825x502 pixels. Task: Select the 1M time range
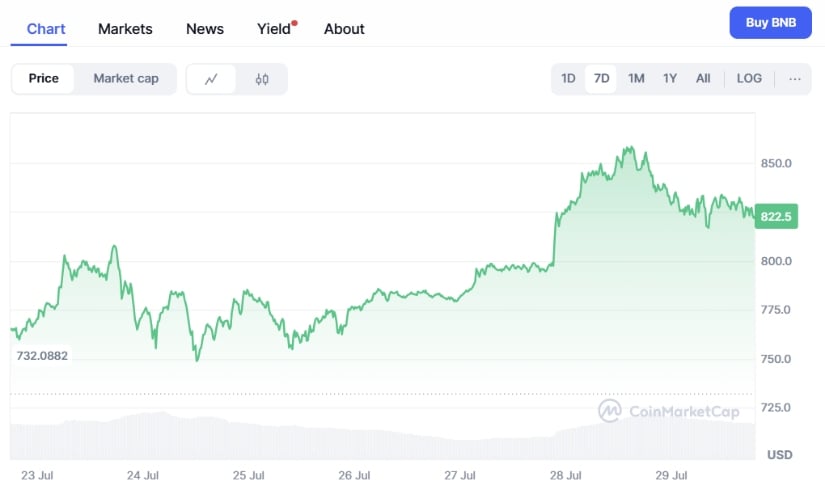pos(636,79)
